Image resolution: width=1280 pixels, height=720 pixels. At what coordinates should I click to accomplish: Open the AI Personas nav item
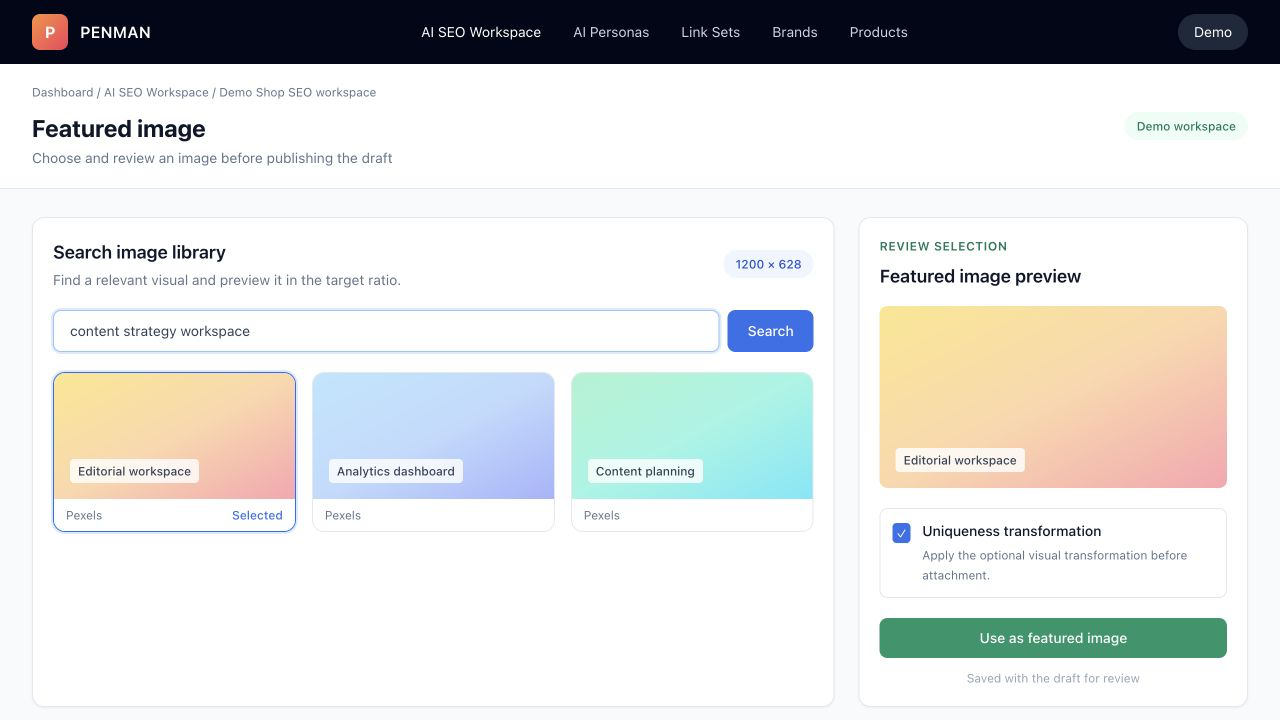611,32
